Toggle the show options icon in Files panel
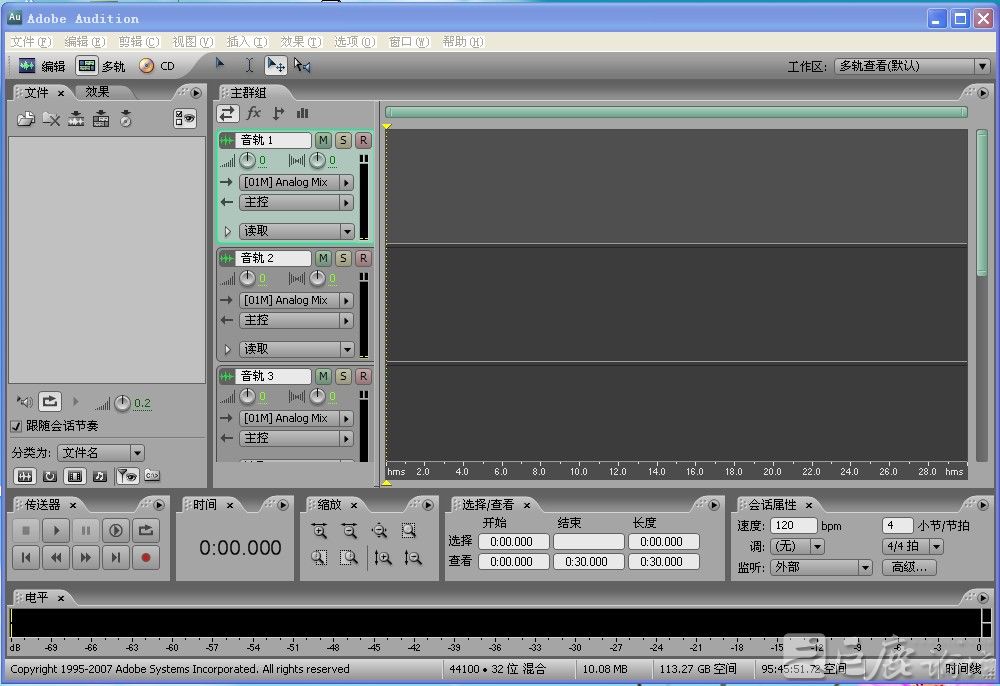The width and height of the screenshot is (1000, 686). point(185,119)
